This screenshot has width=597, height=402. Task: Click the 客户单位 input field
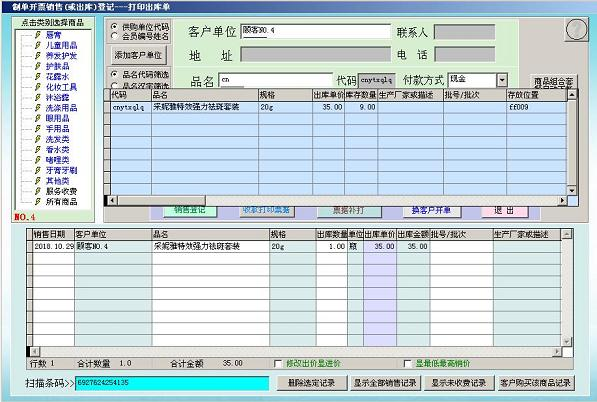[x=316, y=32]
